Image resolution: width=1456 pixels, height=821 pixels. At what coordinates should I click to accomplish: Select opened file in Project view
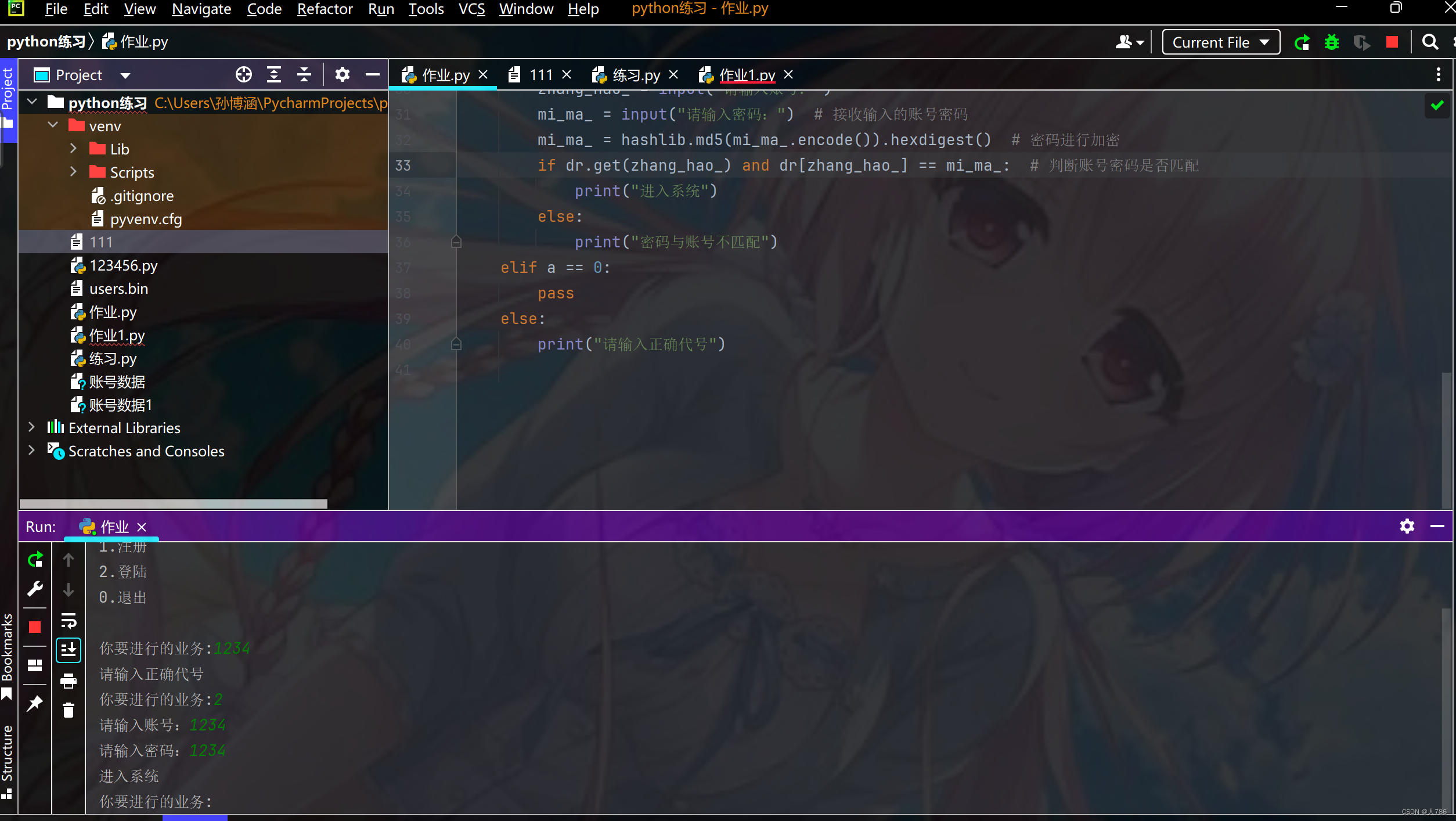point(243,74)
